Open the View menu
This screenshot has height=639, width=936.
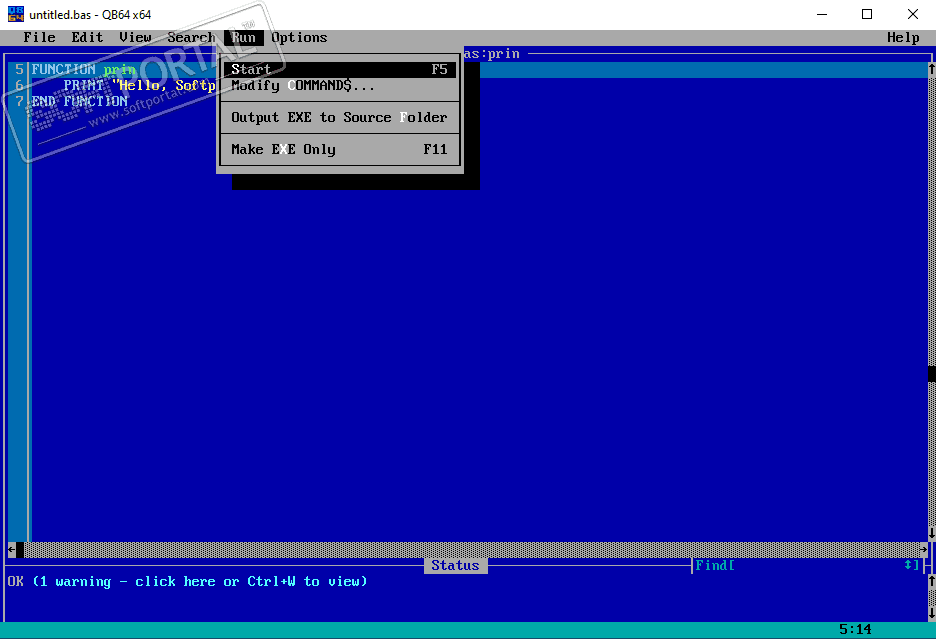(136, 38)
